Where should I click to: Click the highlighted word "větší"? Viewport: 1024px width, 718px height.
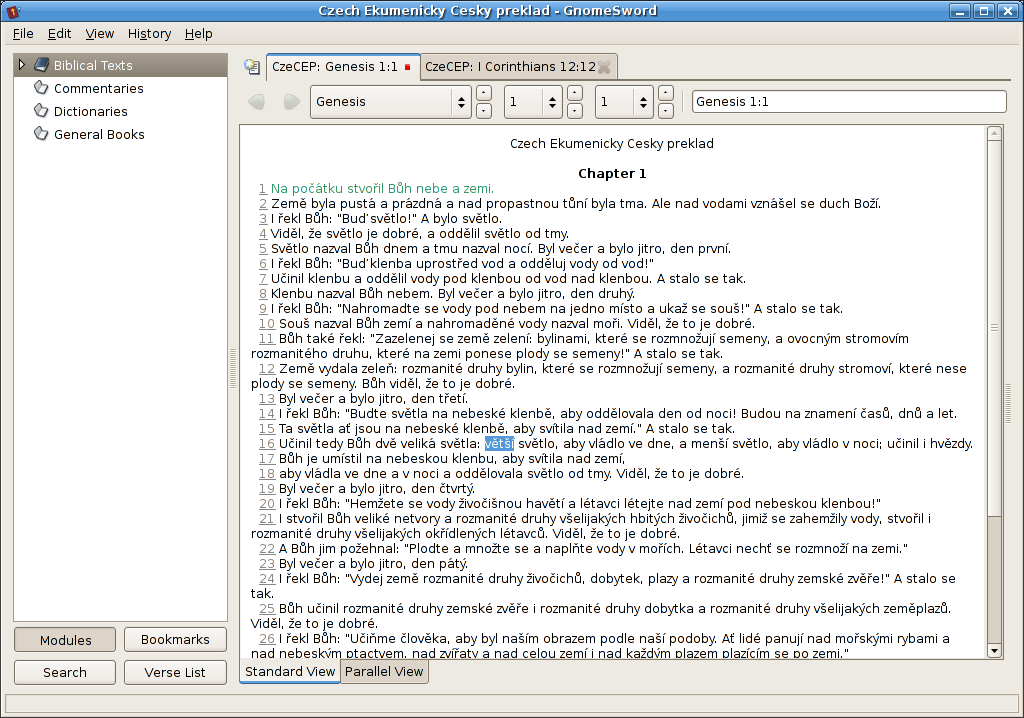tap(499, 444)
